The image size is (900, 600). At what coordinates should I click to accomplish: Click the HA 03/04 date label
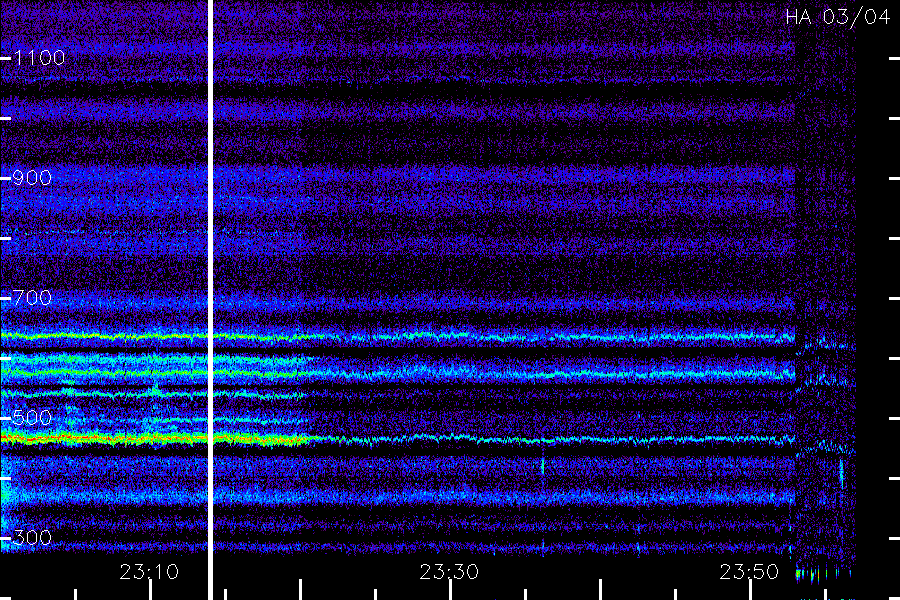click(838, 17)
